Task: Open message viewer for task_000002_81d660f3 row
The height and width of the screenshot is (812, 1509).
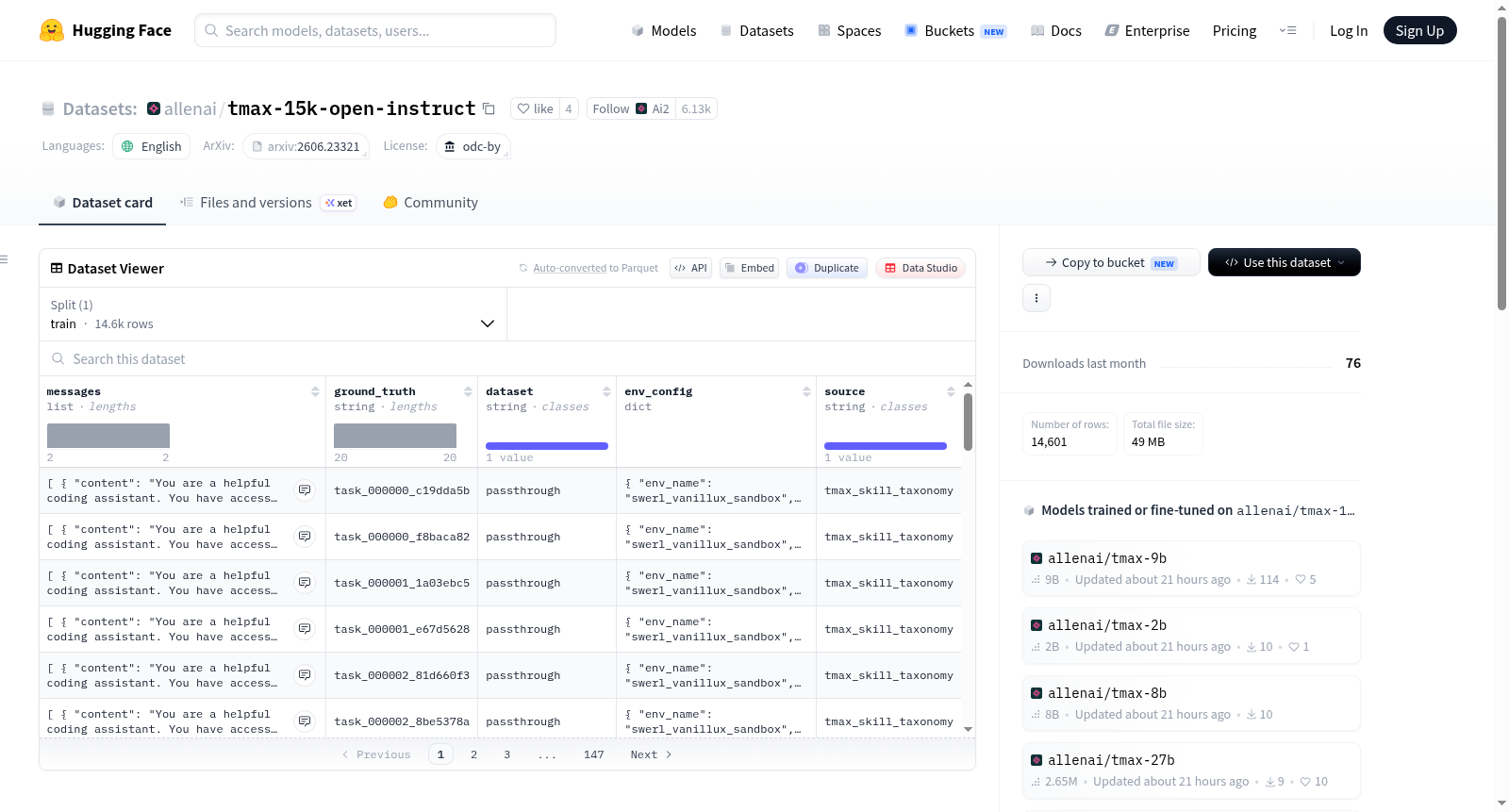Action: (x=305, y=675)
